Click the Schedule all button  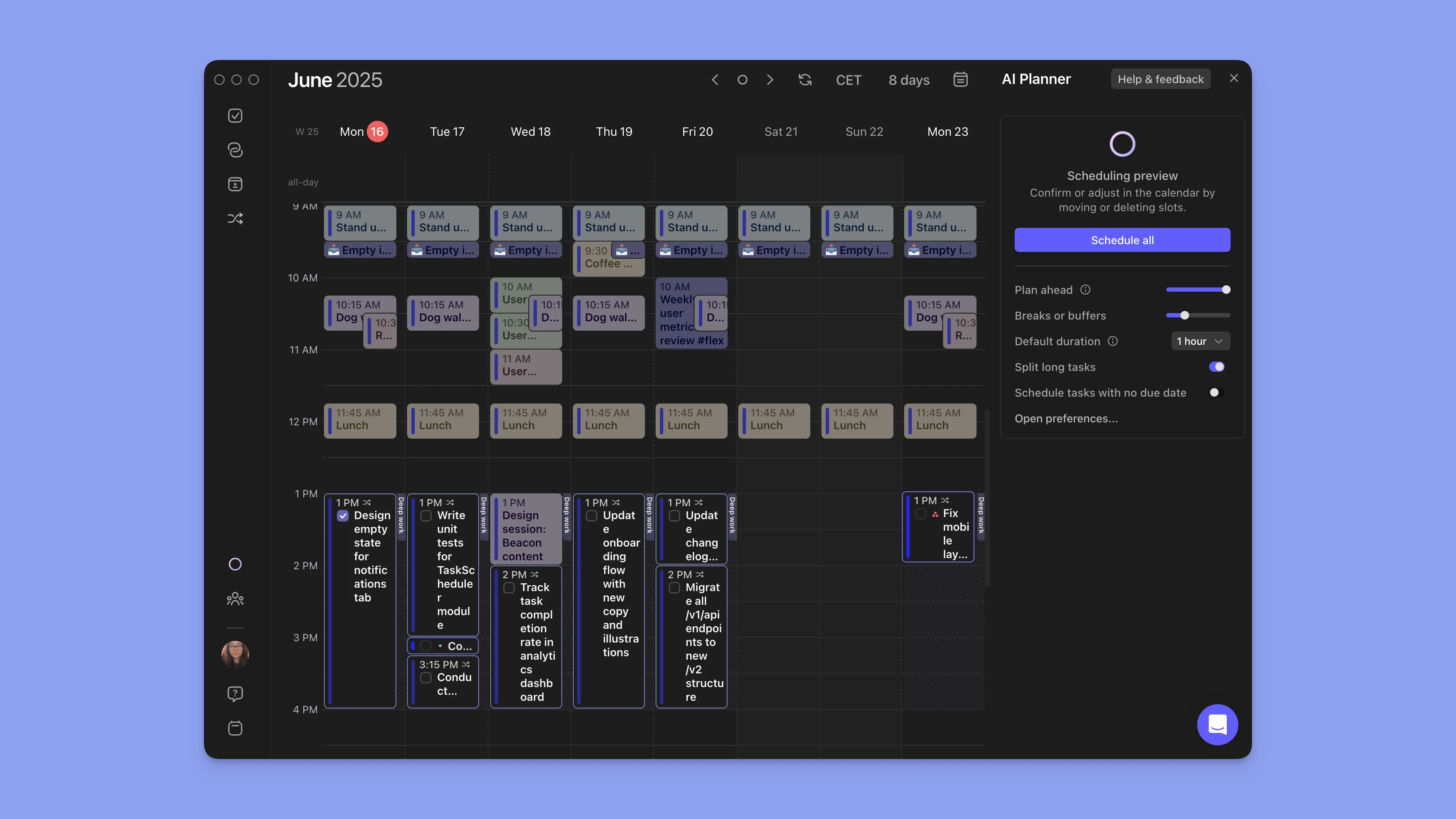[x=1122, y=240]
